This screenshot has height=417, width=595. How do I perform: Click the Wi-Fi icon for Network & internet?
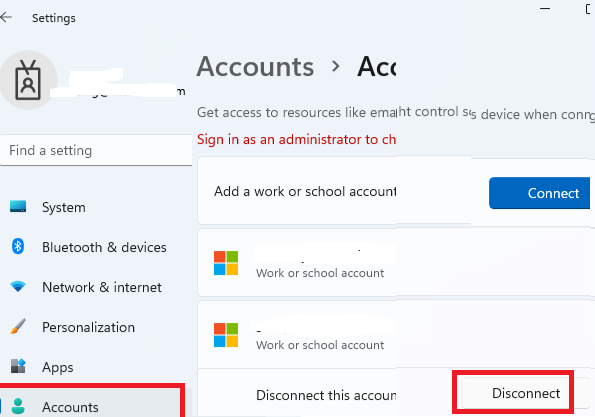click(18, 286)
